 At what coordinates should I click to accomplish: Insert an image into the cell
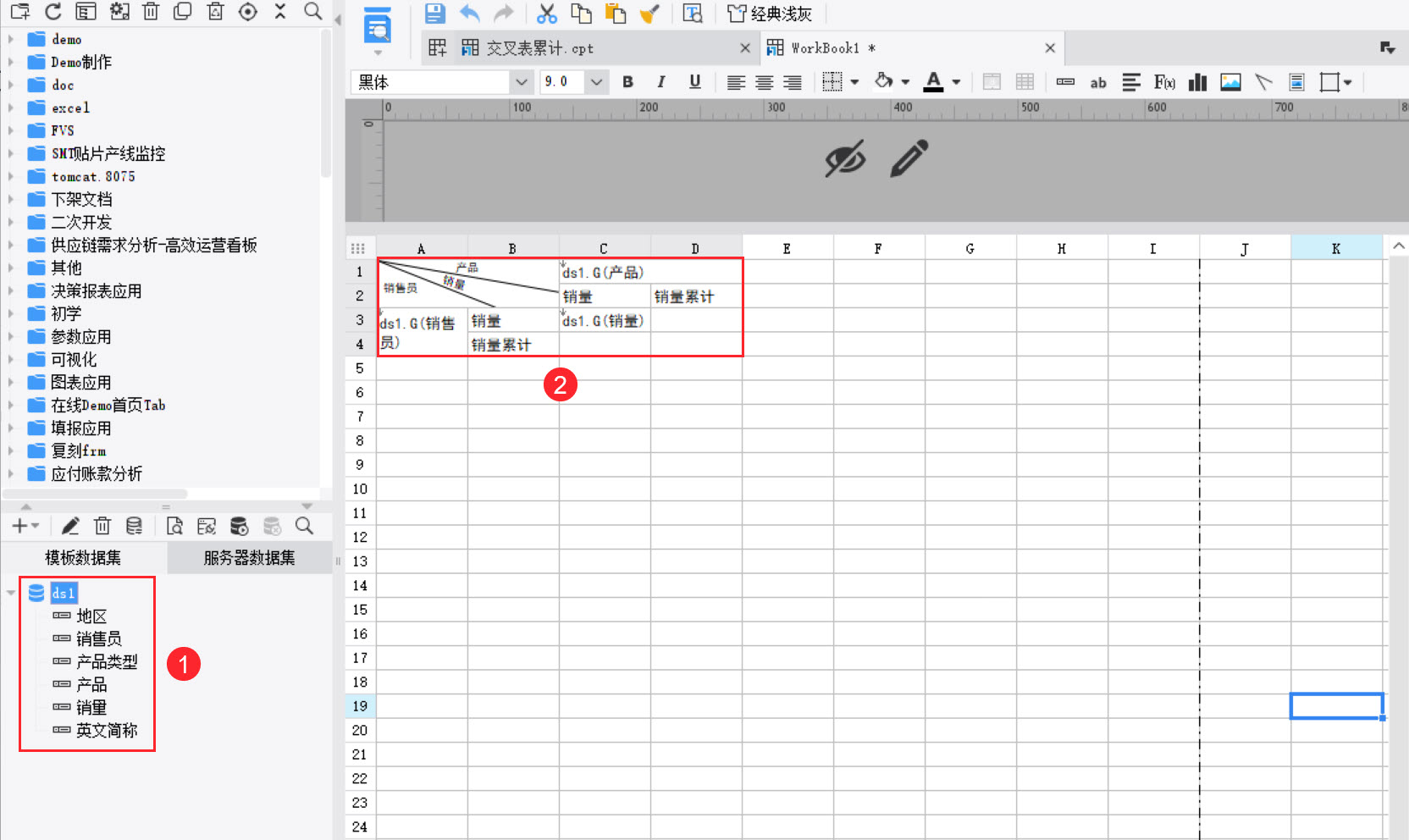coord(1230,82)
